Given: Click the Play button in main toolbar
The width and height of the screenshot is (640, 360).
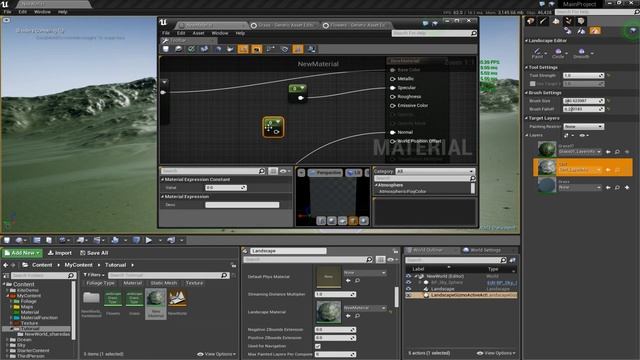Looking at the screenshot, I should click(x=149, y=240).
